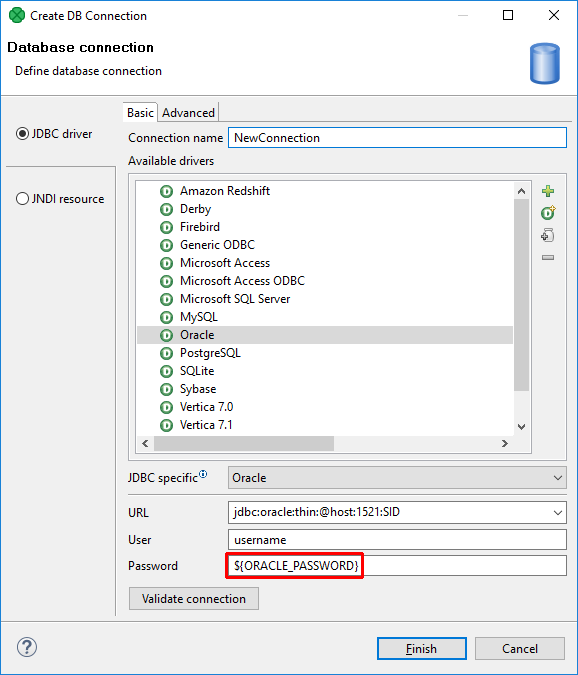Click the Finish button
The height and width of the screenshot is (675, 578).
coord(422,648)
